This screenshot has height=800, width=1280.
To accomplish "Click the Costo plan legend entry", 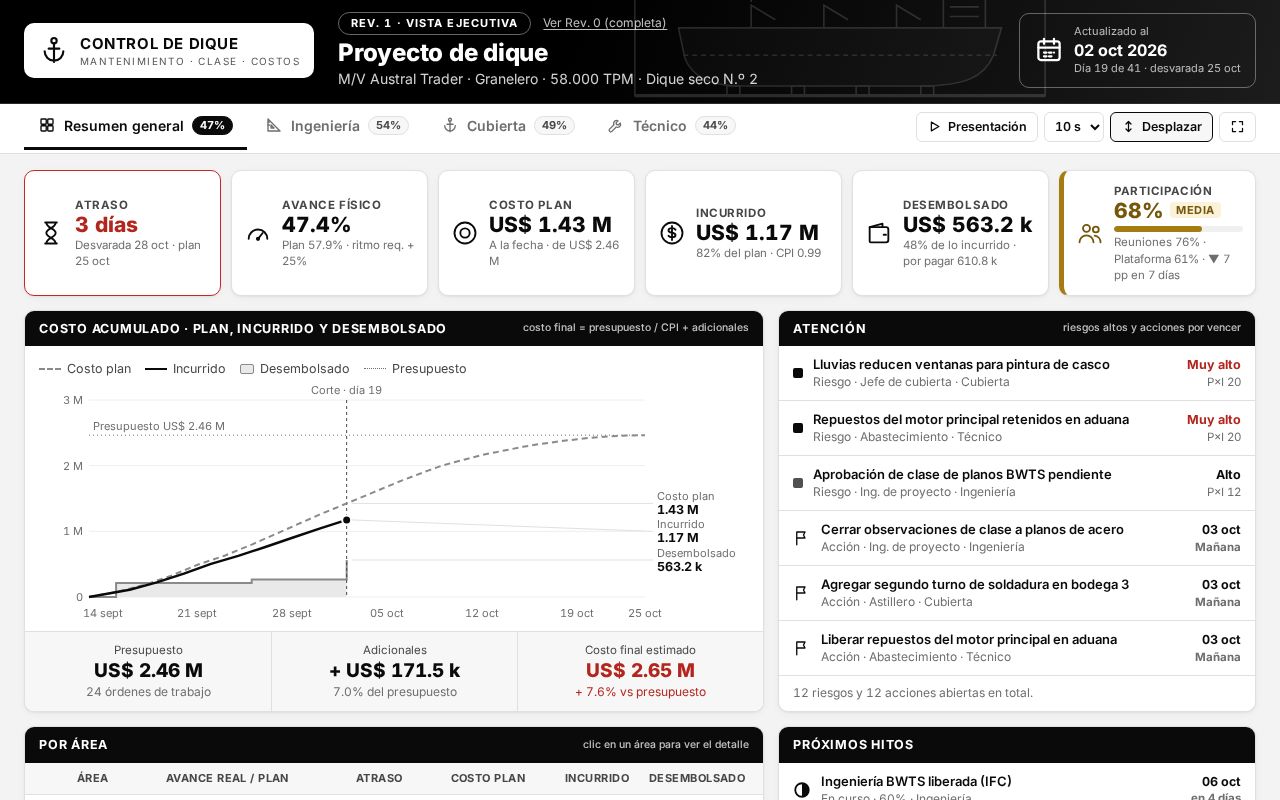I will pos(85,369).
